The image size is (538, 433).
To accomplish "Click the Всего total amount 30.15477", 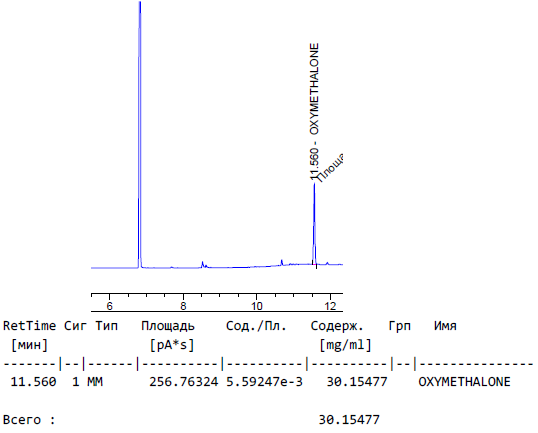I will pos(349,420).
